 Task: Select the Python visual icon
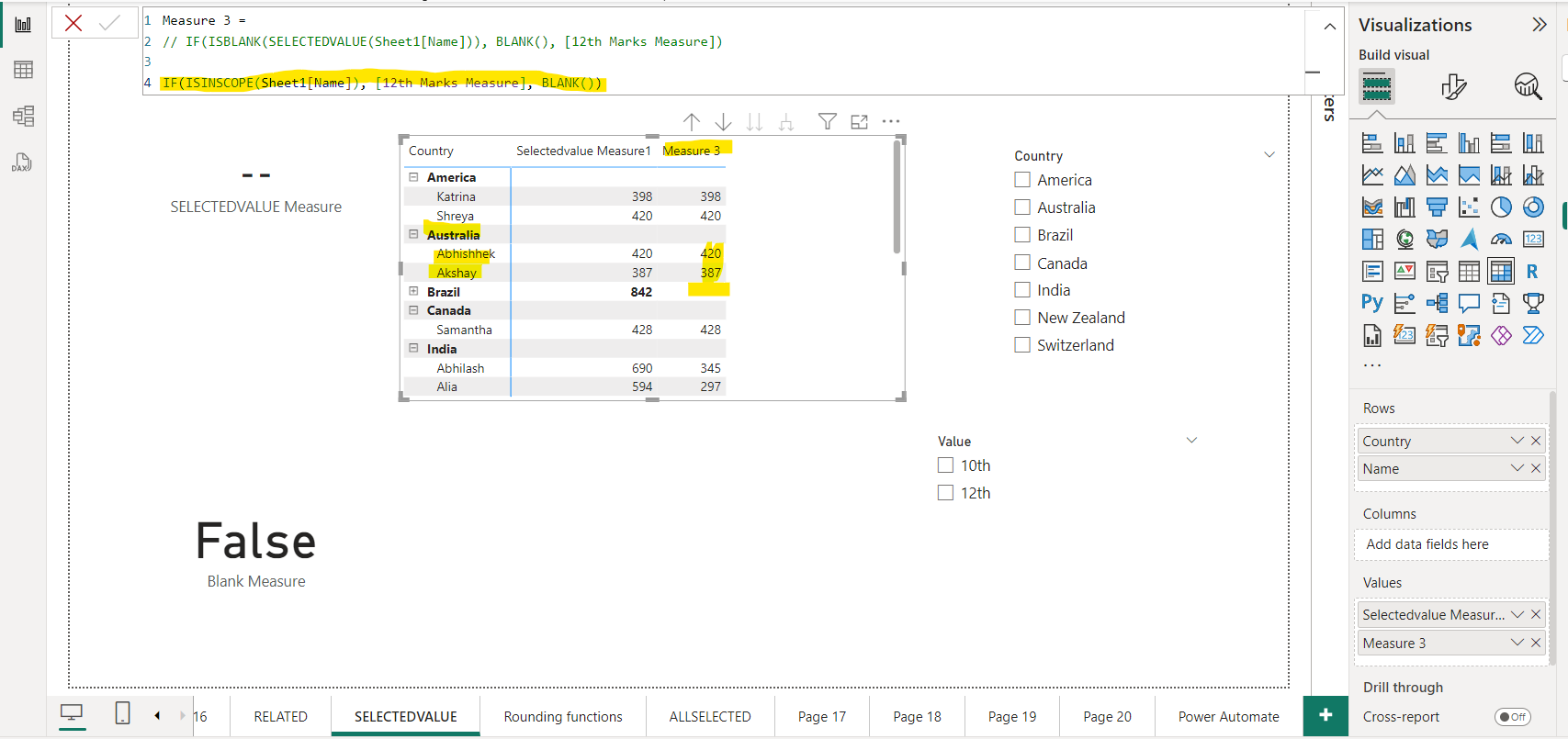(x=1371, y=303)
